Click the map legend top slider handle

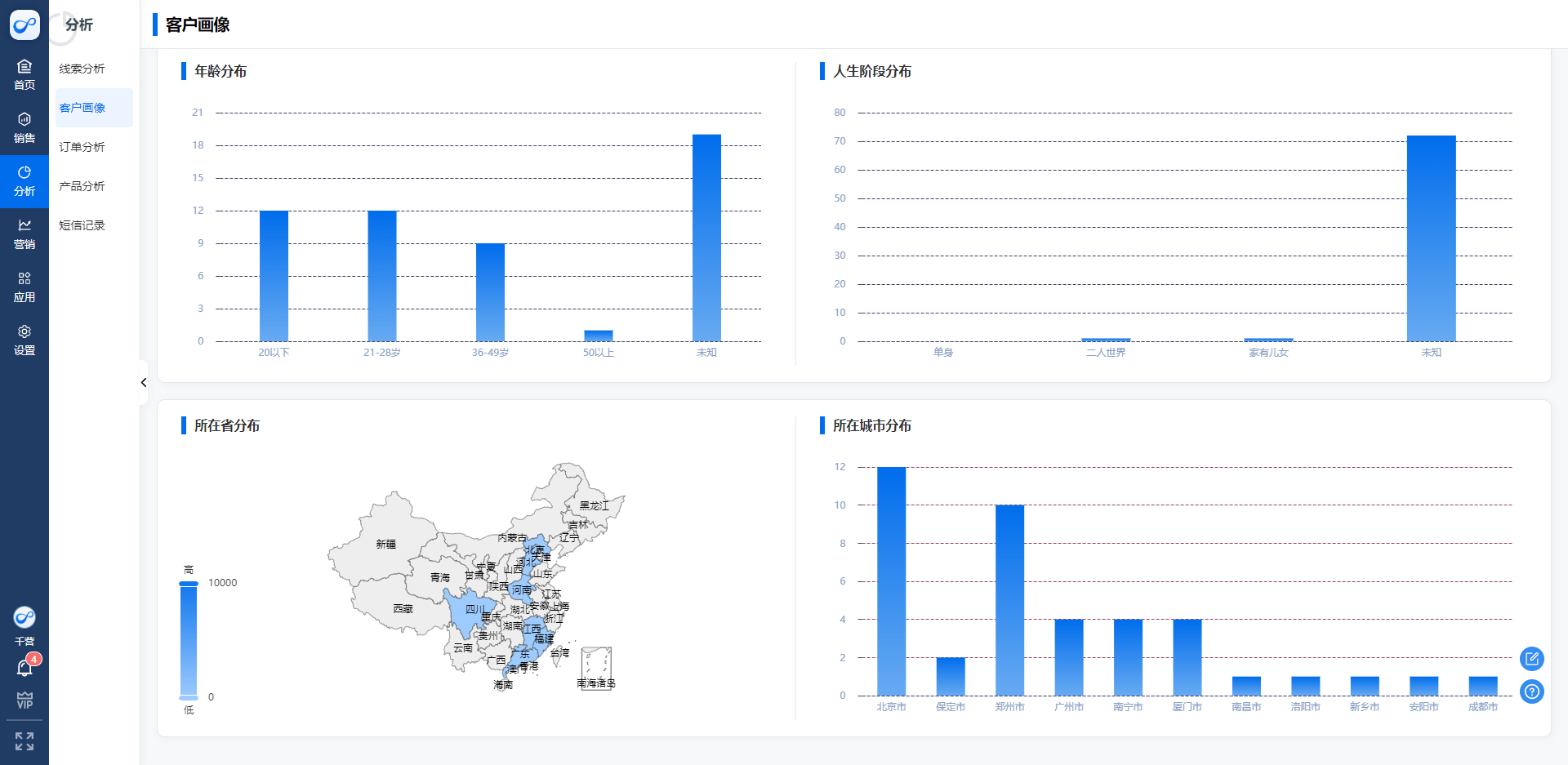pyautogui.click(x=189, y=584)
